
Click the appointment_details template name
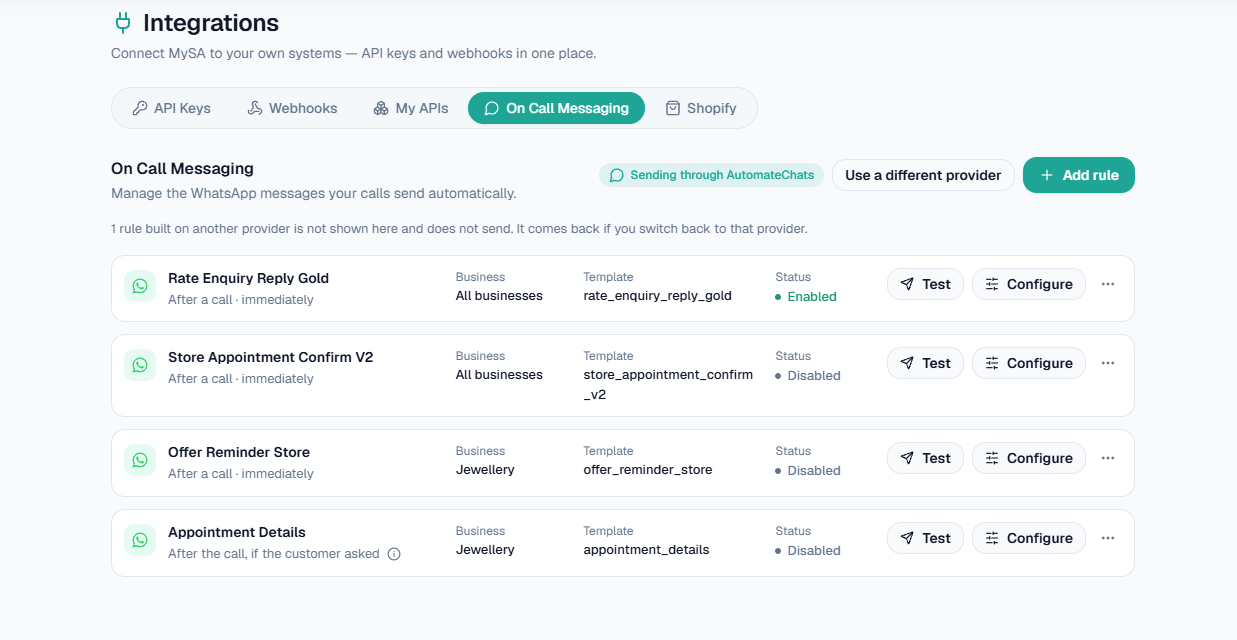(647, 550)
